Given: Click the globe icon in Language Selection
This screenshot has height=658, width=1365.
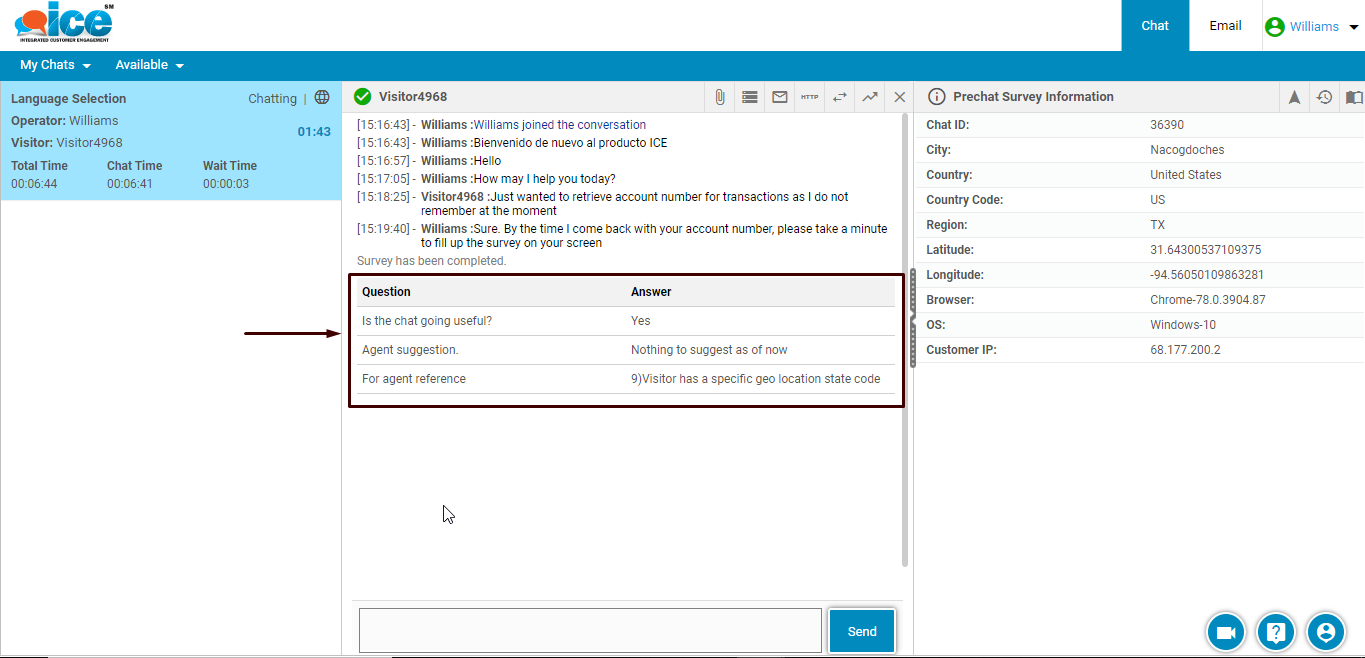Looking at the screenshot, I should point(322,98).
